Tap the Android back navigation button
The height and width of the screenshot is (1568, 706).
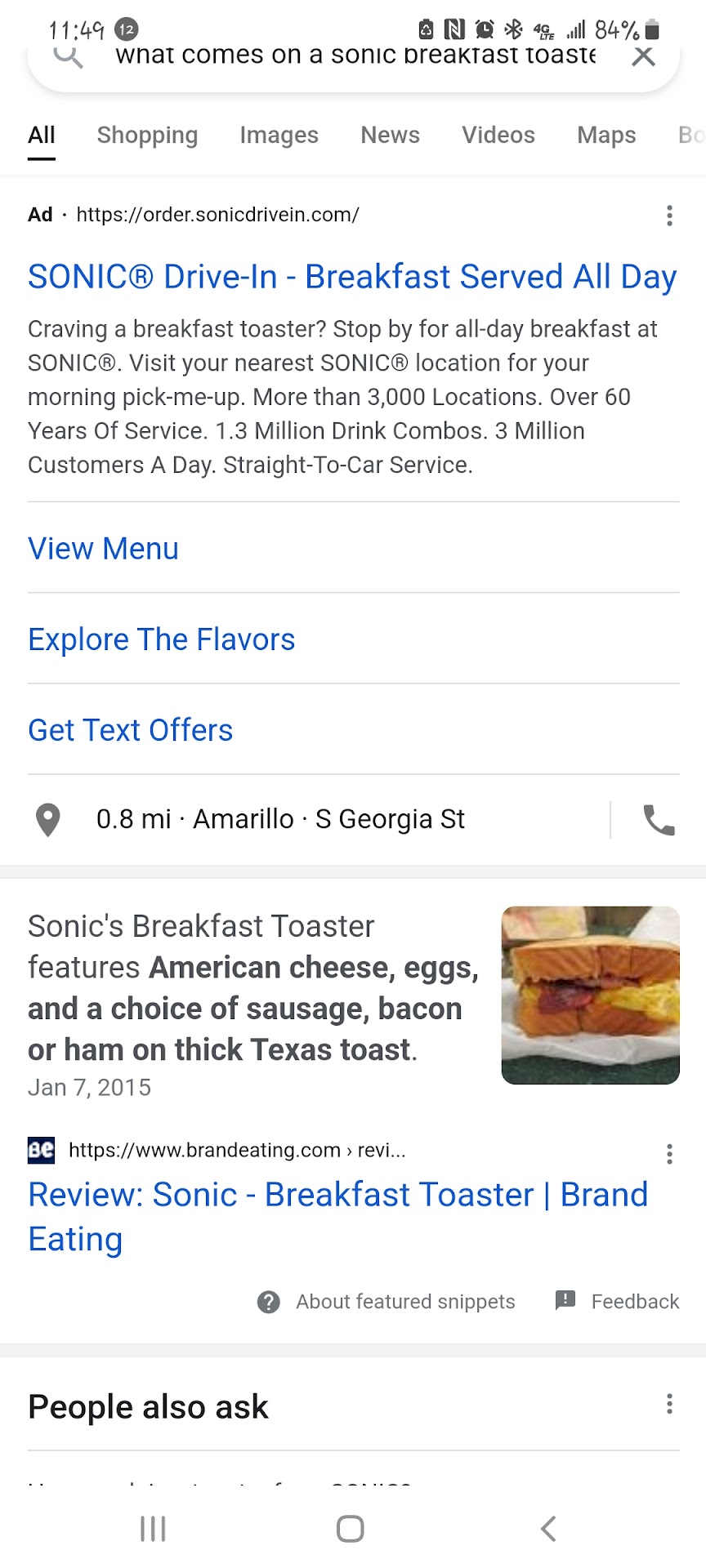coord(548,1529)
